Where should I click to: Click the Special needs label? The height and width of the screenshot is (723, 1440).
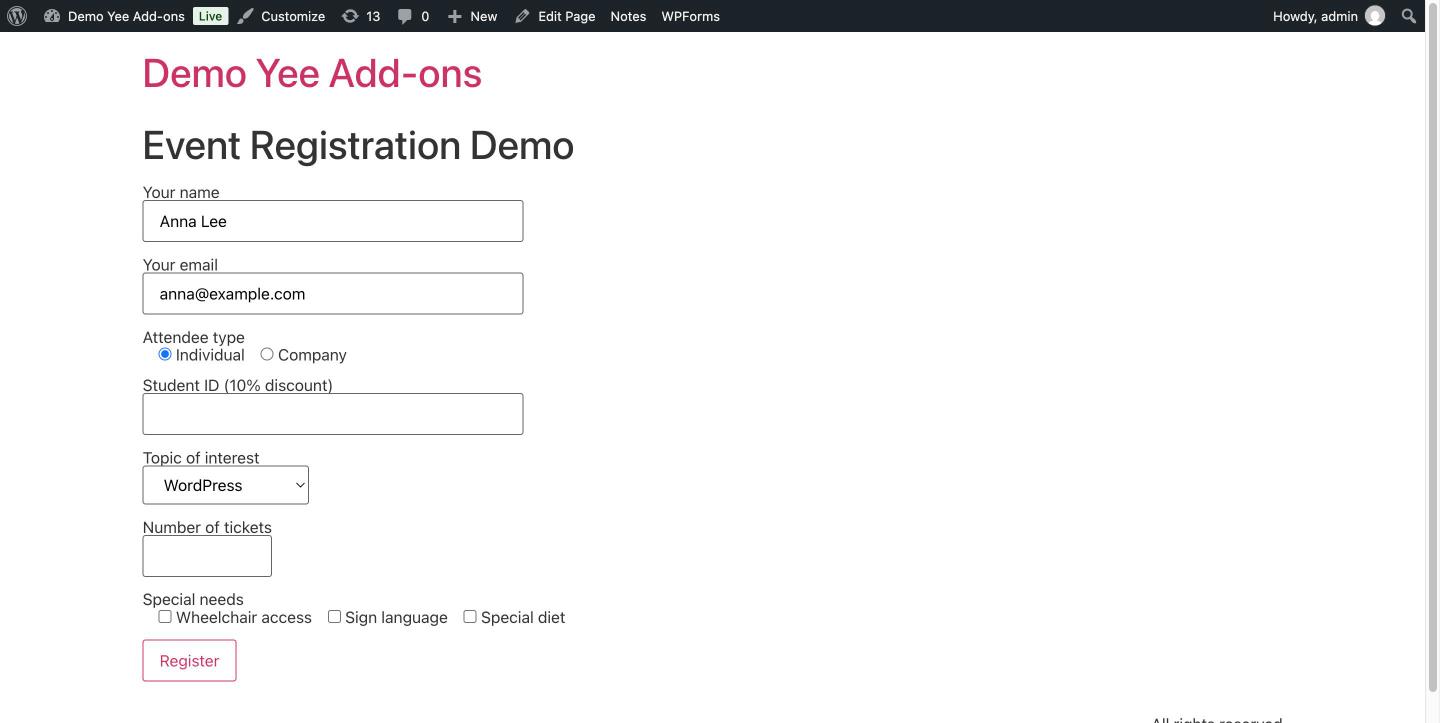point(193,599)
